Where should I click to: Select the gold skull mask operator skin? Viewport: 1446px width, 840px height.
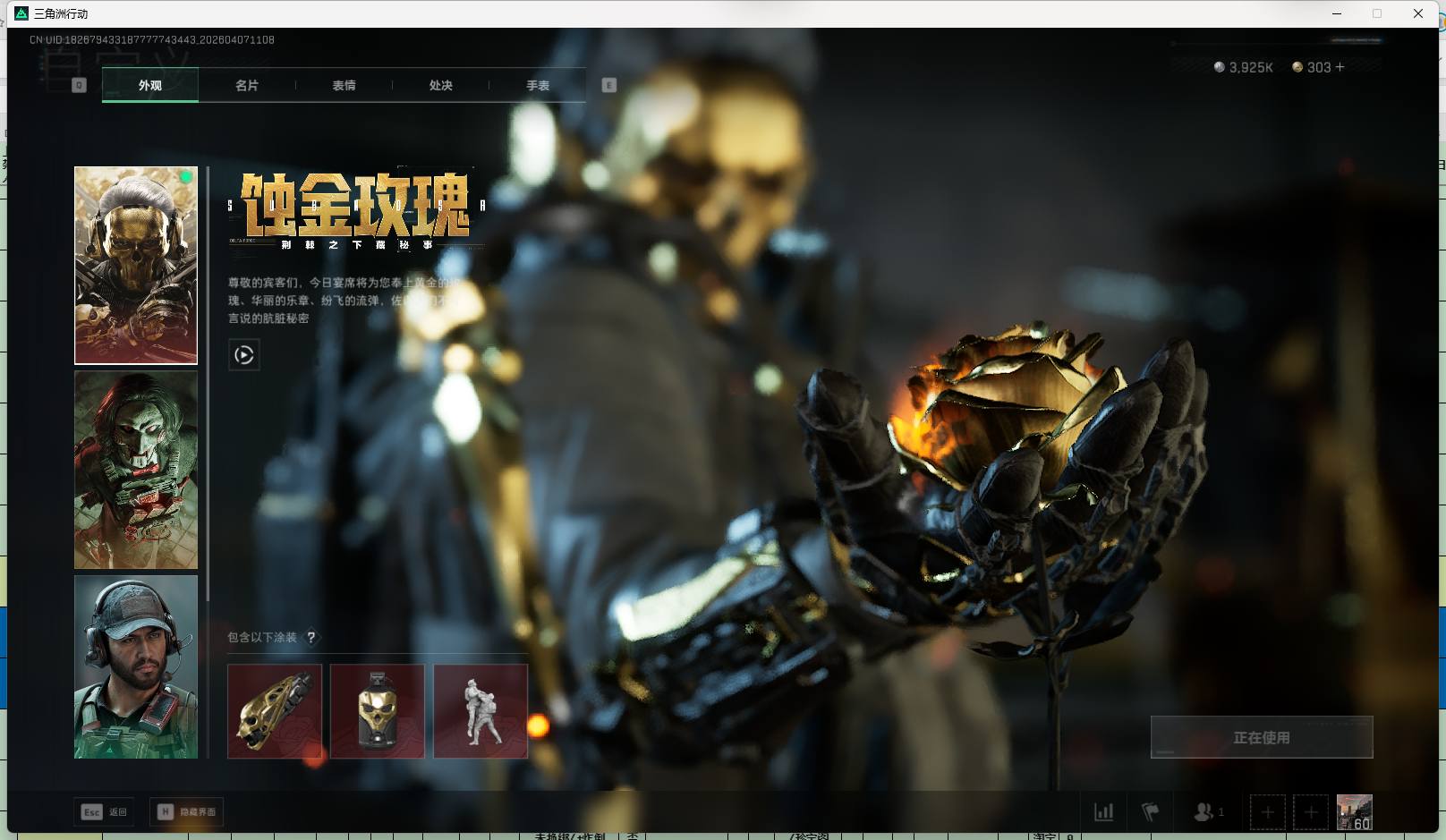[x=136, y=266]
